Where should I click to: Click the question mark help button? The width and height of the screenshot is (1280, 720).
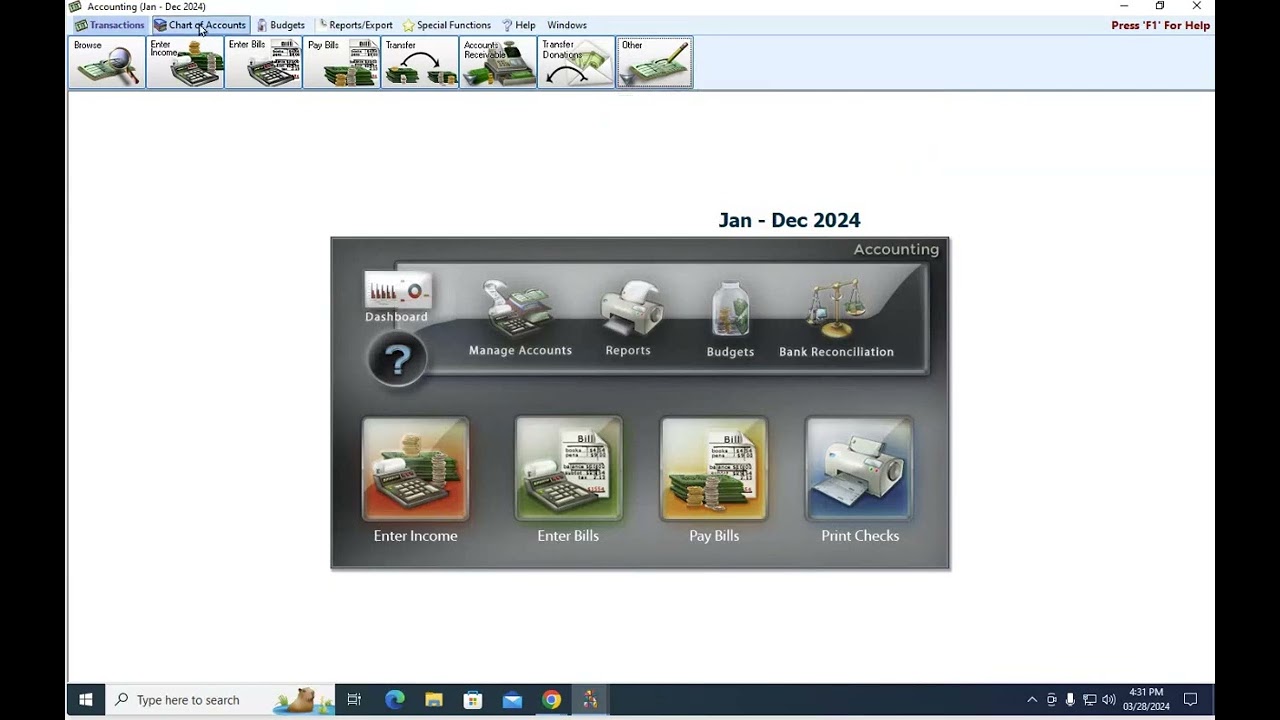click(397, 359)
